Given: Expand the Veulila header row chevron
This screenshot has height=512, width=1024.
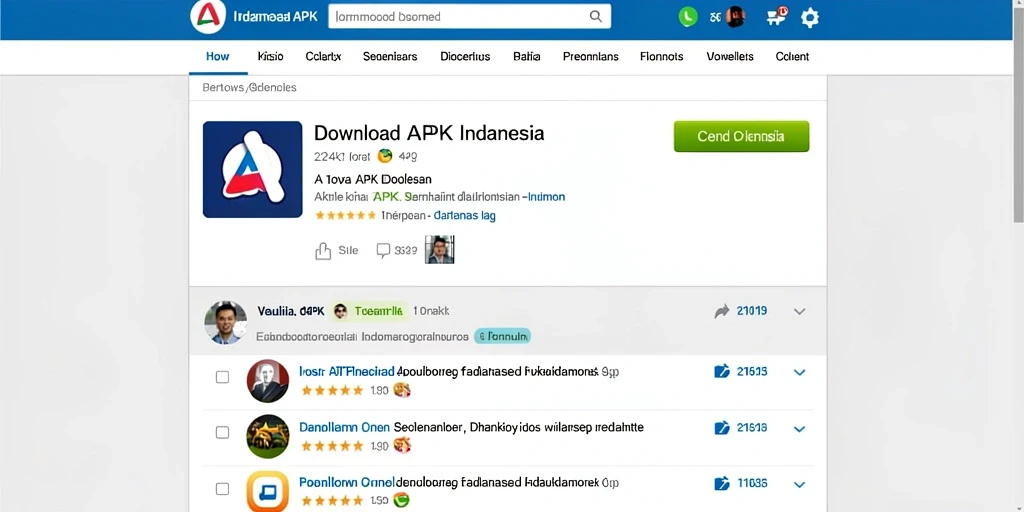Looking at the screenshot, I should (x=799, y=312).
